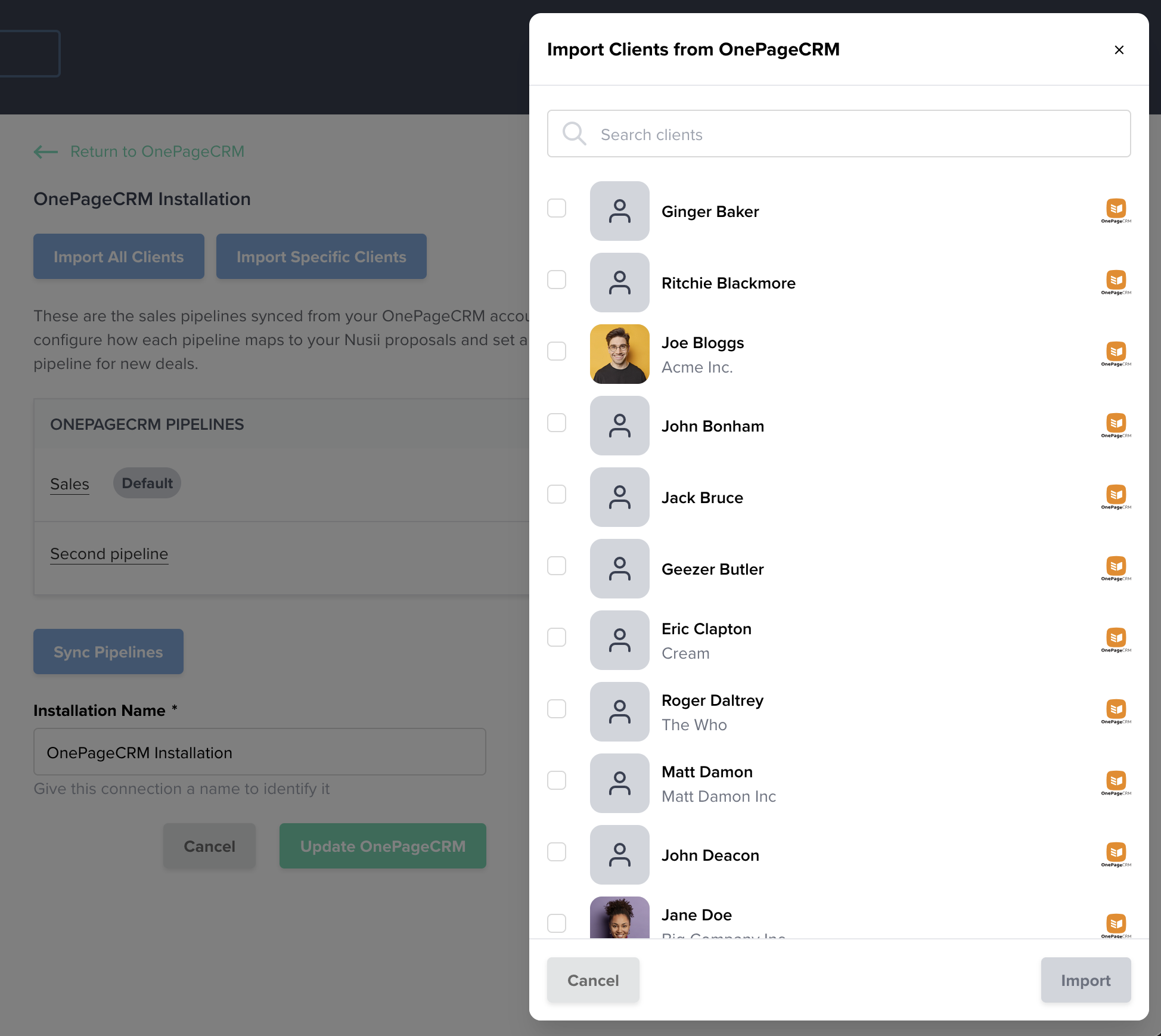Open the Second pipeline link
1161x1036 pixels.
point(108,553)
